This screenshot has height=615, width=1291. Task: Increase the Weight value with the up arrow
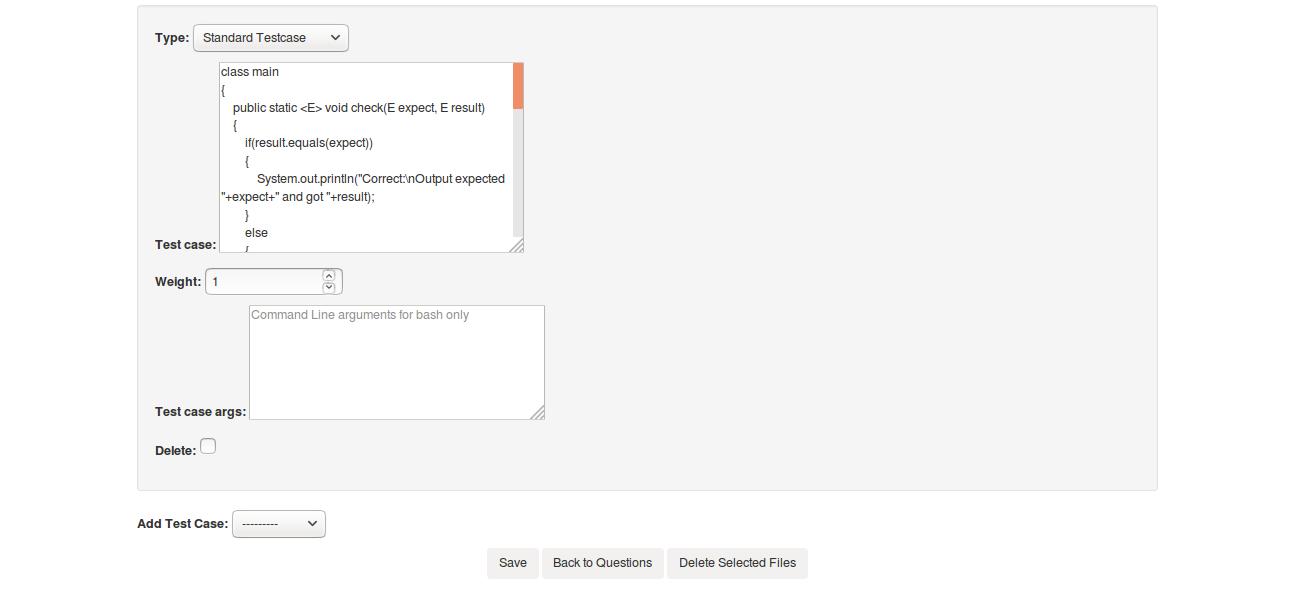point(328,276)
